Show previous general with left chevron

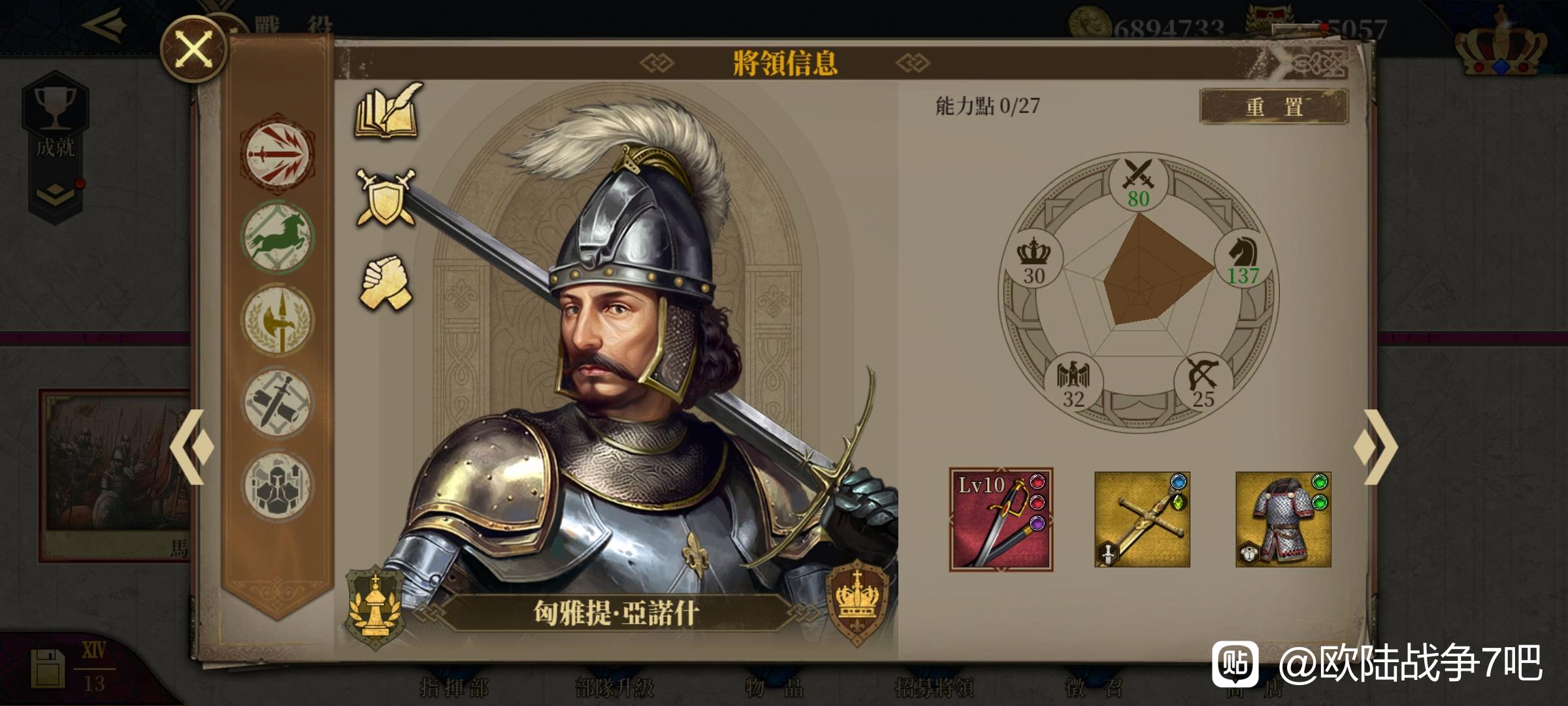191,447
